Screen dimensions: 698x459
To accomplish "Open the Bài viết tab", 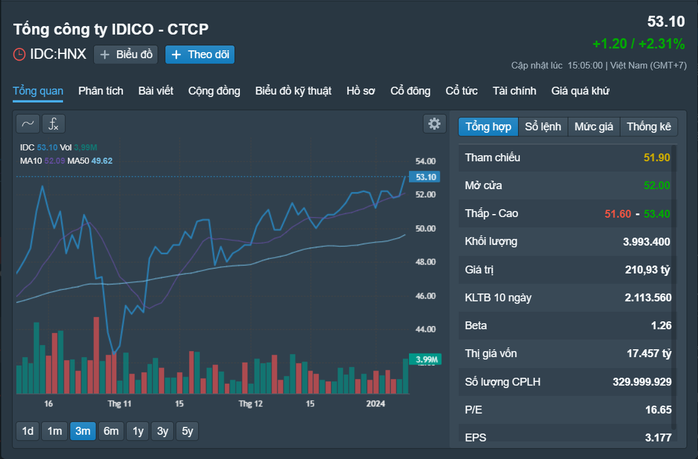I will tap(155, 91).
